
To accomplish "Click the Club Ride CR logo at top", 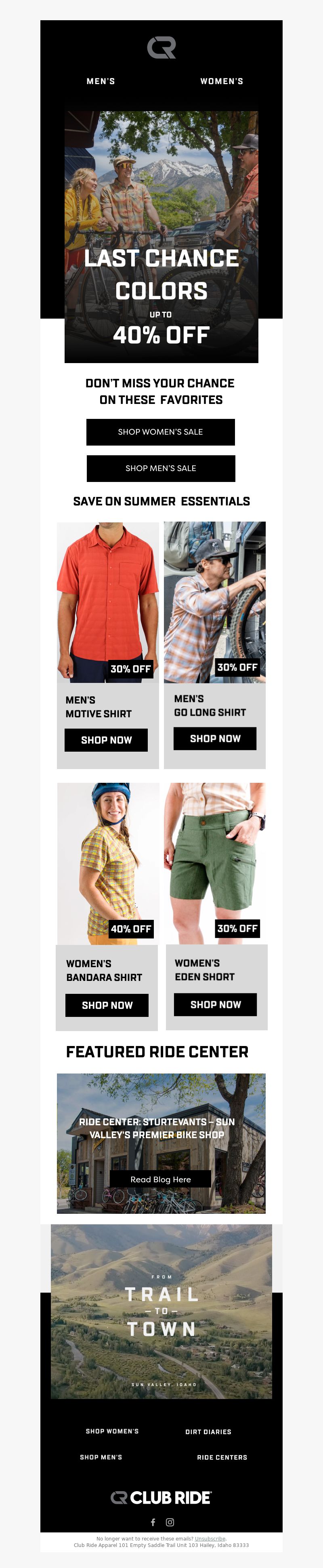I will [161, 47].
